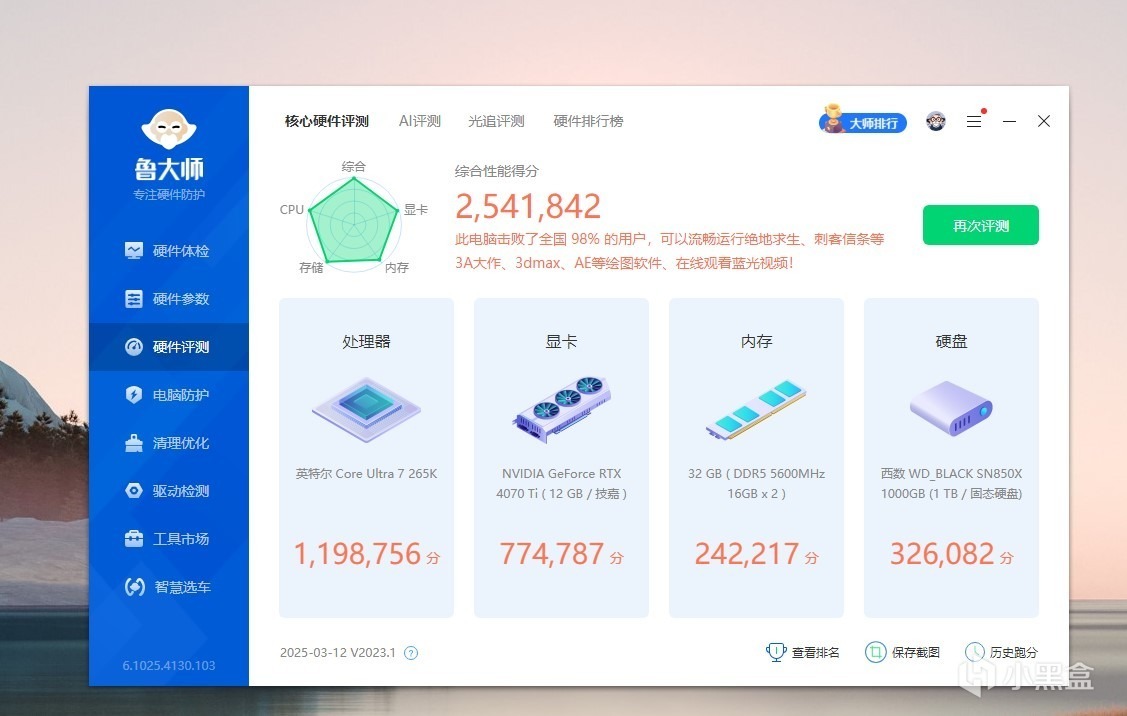Image resolution: width=1127 pixels, height=716 pixels.
Task: Click the version help question mark
Action: pyautogui.click(x=411, y=653)
